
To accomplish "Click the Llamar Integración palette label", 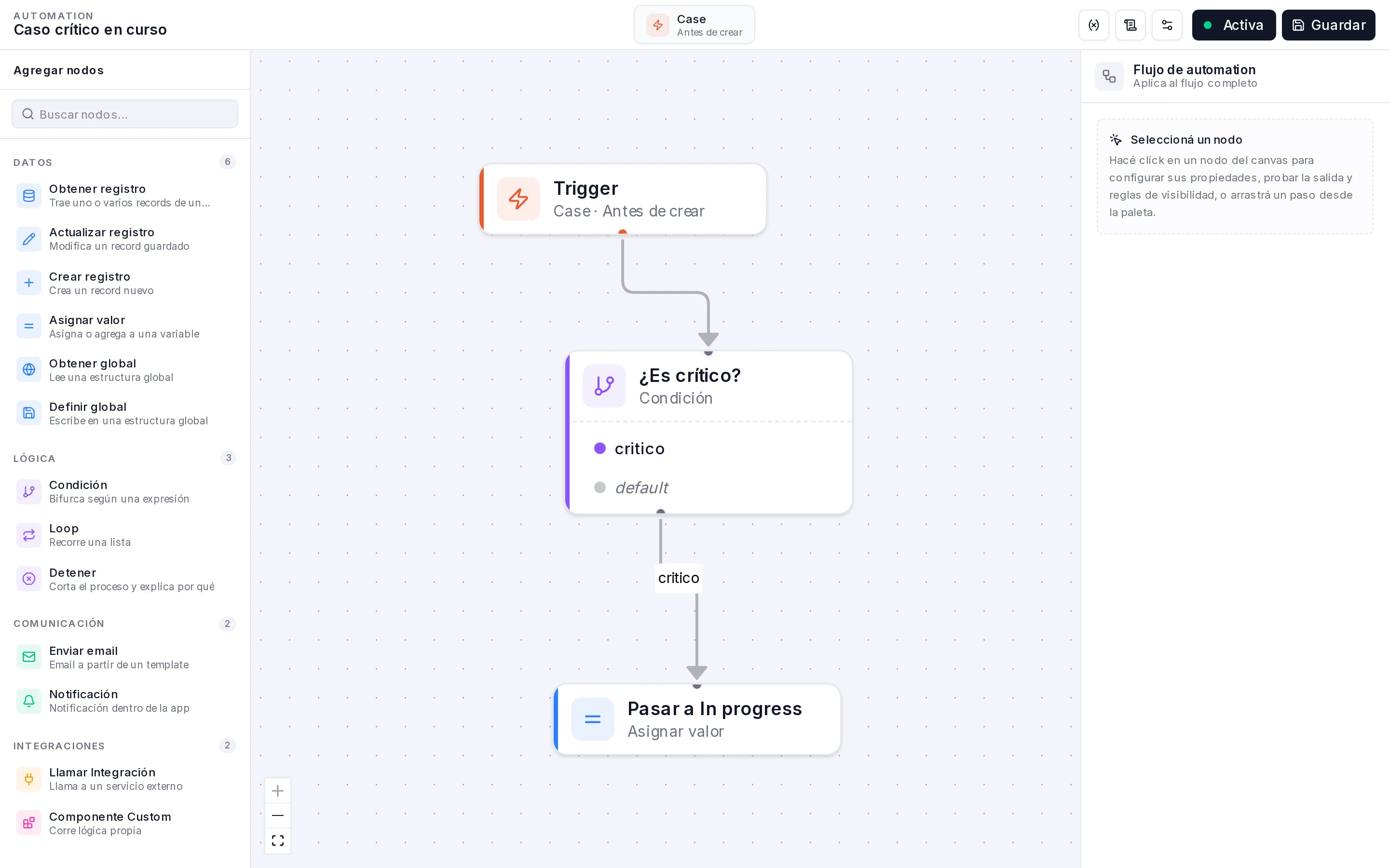I will pyautogui.click(x=102, y=773).
